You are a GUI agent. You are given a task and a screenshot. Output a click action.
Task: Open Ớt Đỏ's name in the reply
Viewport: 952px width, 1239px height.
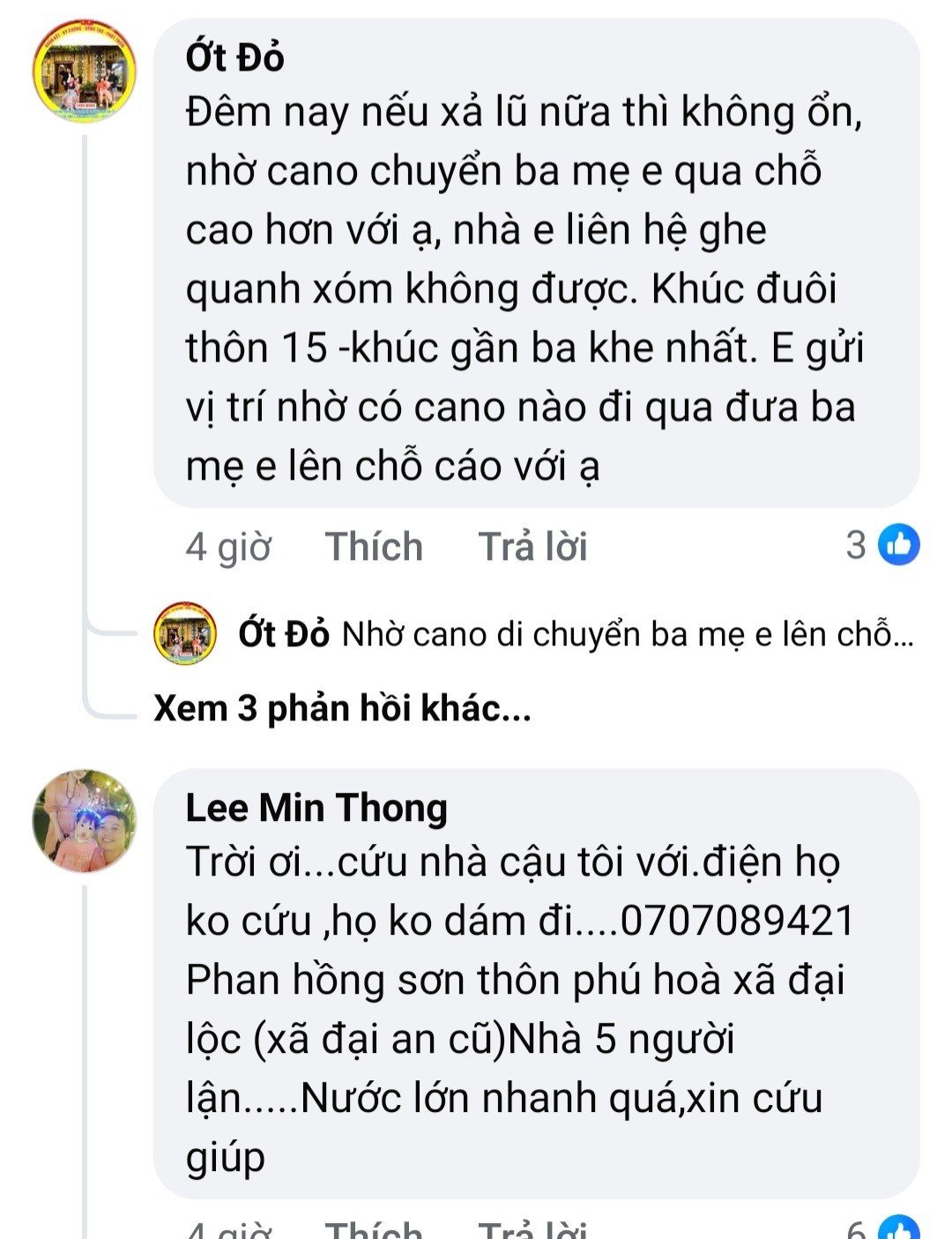[x=283, y=634]
